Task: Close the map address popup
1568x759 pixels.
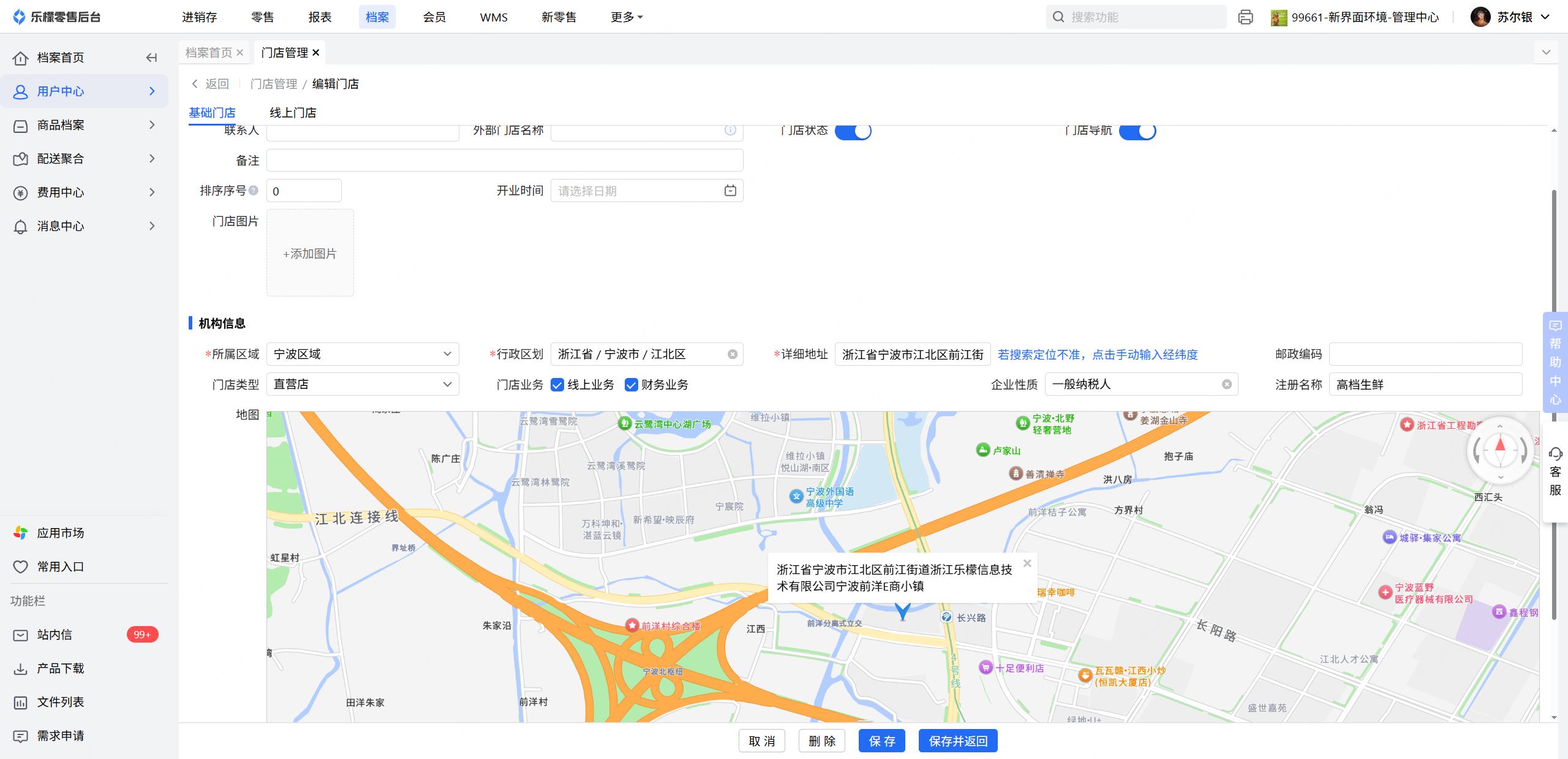Action: point(1027,563)
